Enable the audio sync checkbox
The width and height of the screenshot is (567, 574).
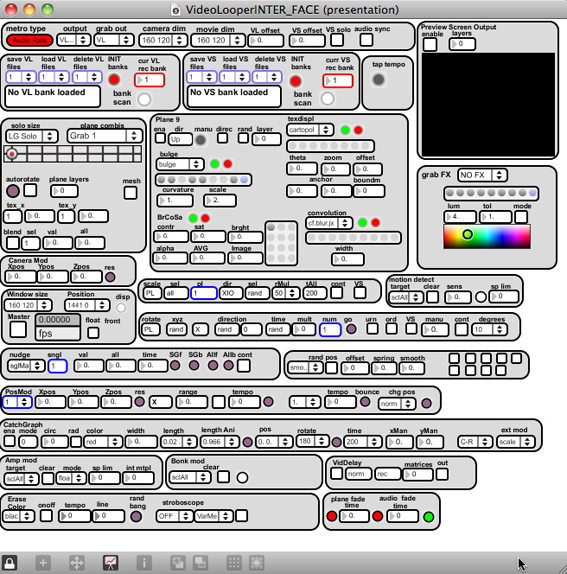366,40
